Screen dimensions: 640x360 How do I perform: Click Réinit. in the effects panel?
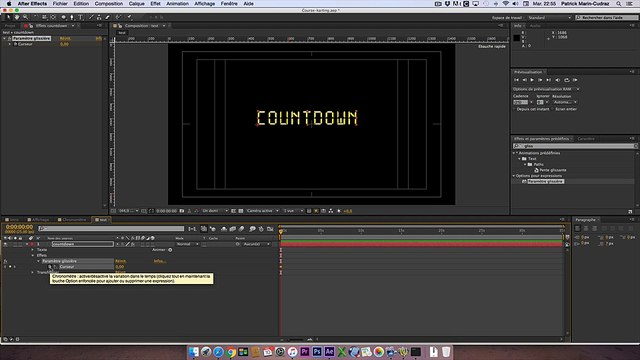(65, 38)
